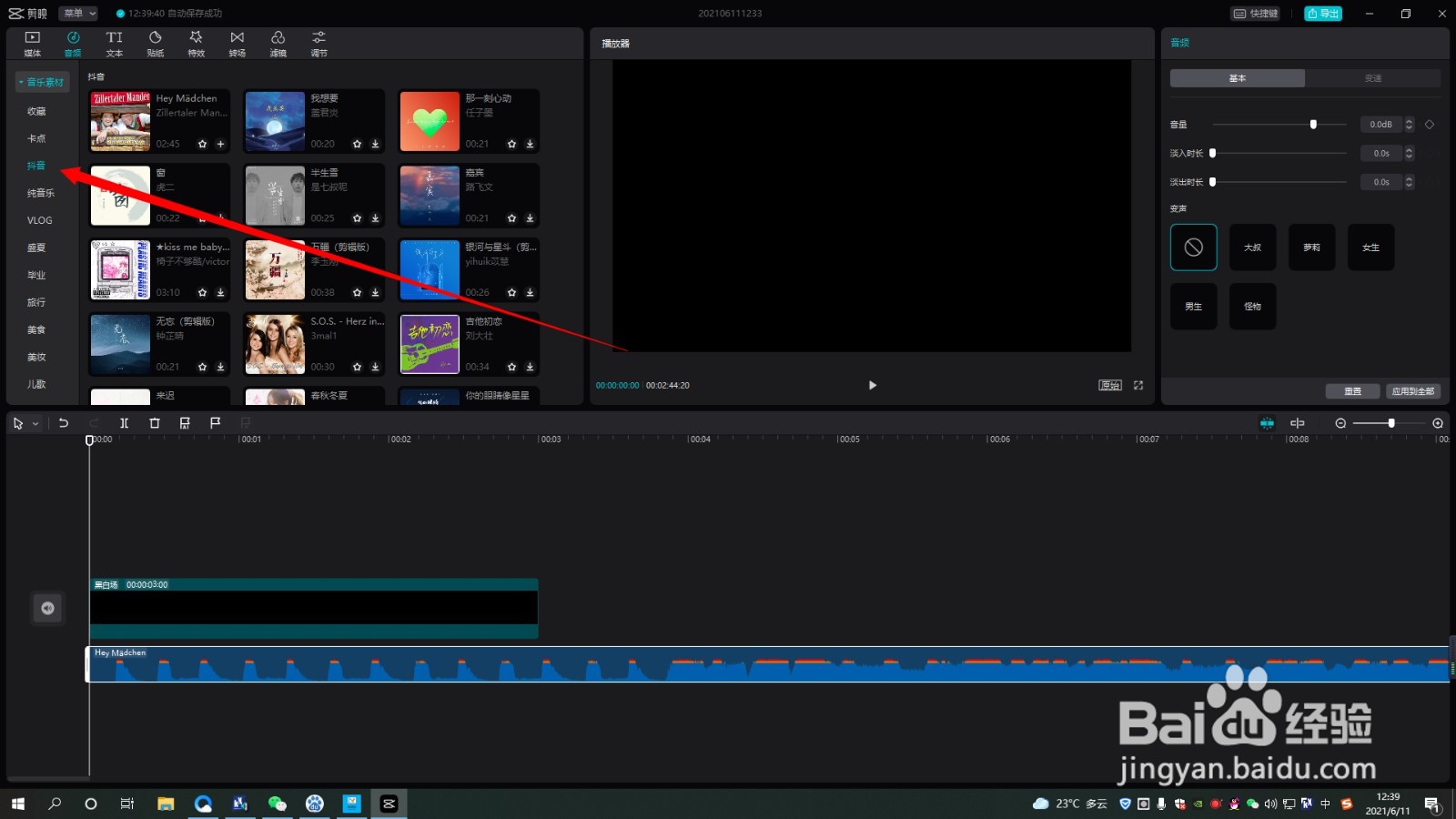Image resolution: width=1456 pixels, height=819 pixels.
Task: Download the song 我想要
Action: [375, 144]
